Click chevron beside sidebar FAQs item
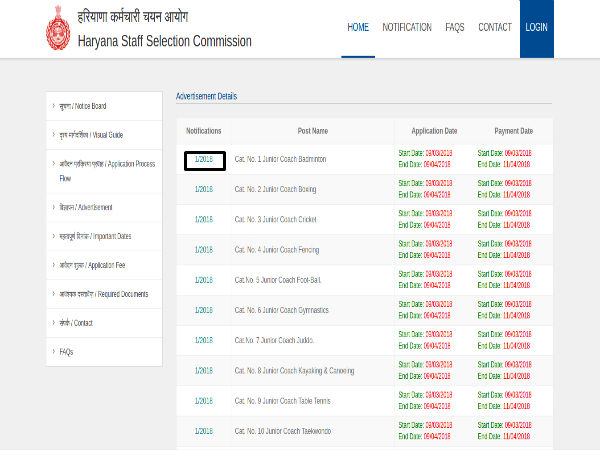The width and height of the screenshot is (600, 450). pos(54,351)
